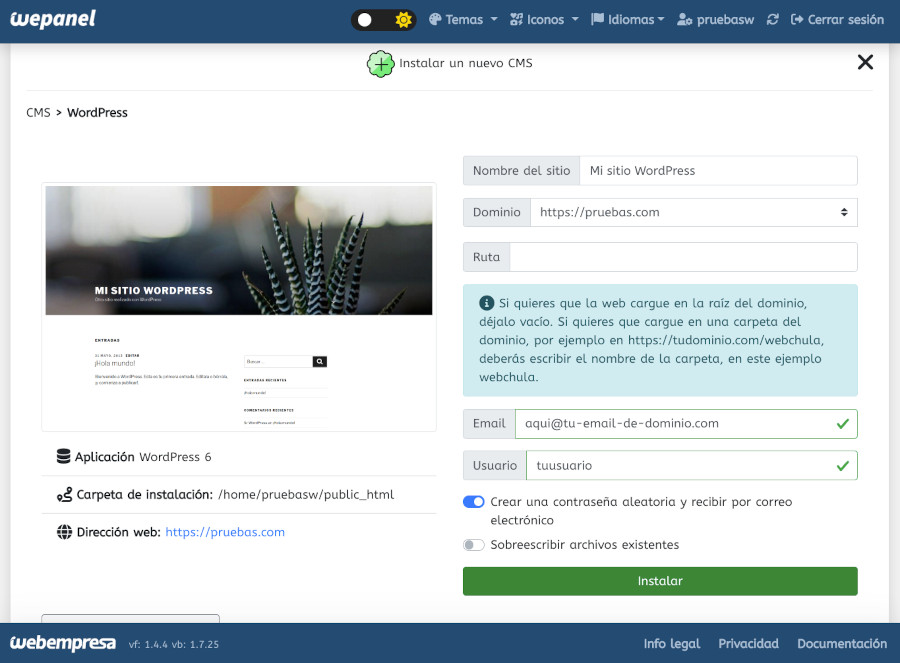
Task: Go back to CMS breadcrumb
Action: point(38,113)
